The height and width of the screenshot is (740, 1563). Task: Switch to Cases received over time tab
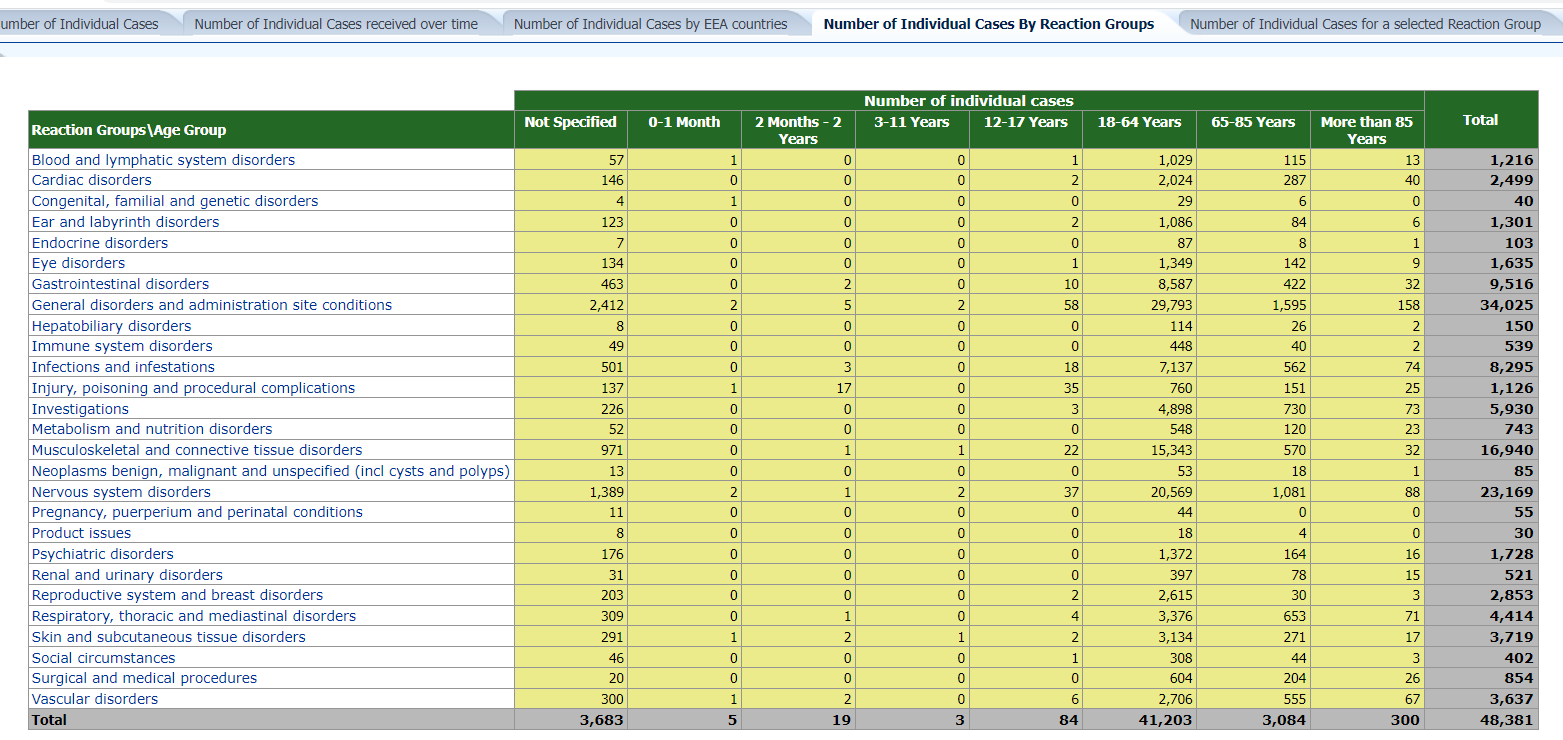336,24
